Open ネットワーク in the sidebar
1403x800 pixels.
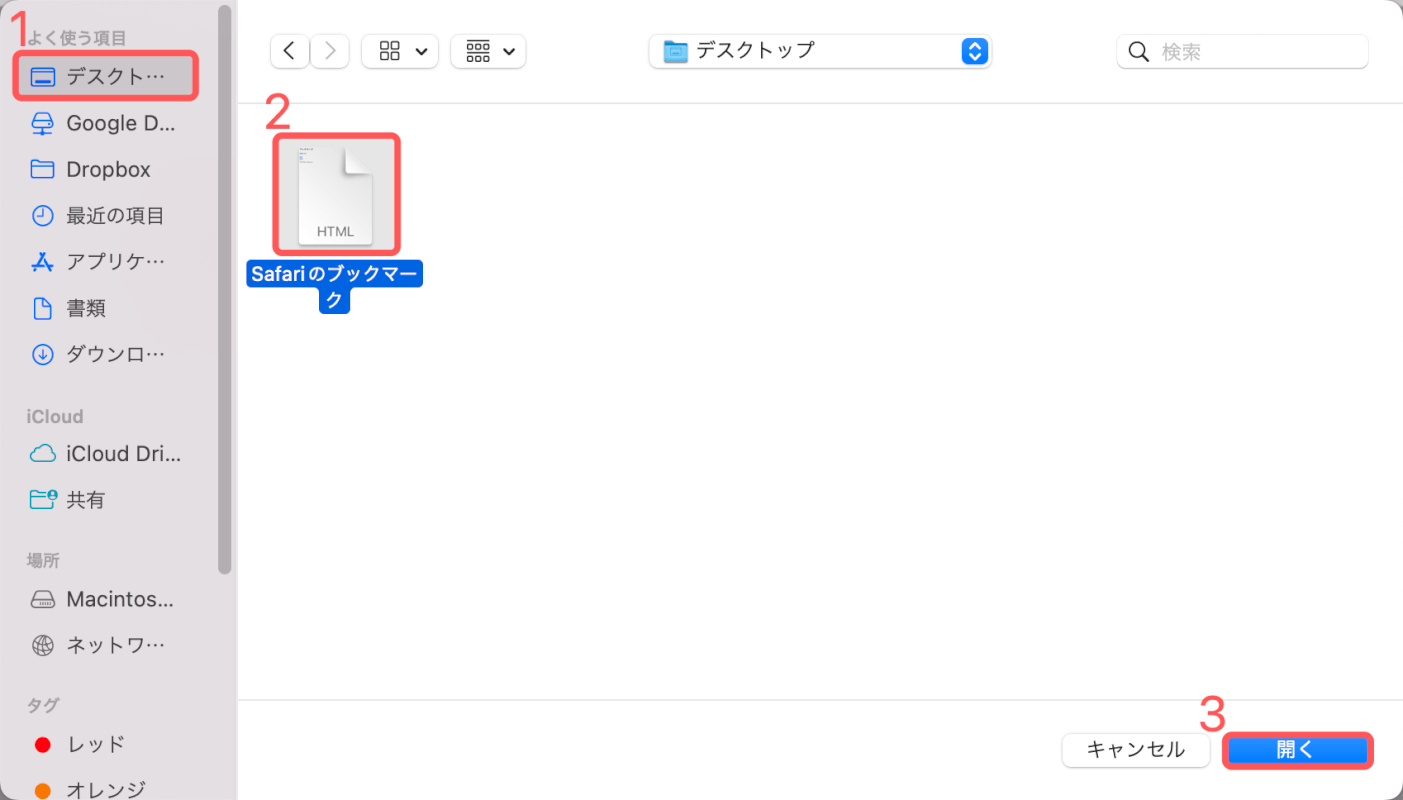(106, 645)
